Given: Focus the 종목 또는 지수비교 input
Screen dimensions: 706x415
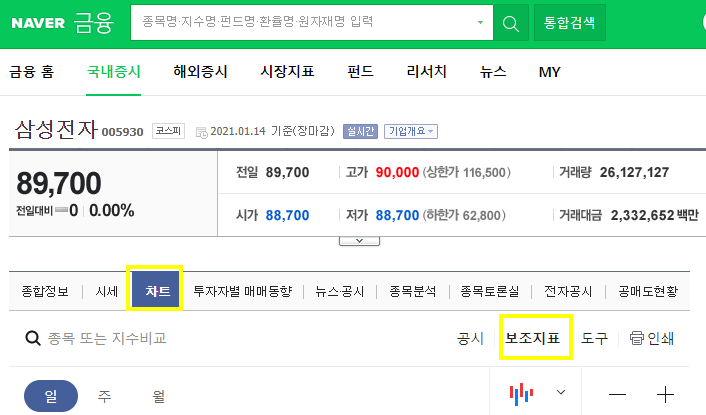Looking at the screenshot, I should pos(107,338).
